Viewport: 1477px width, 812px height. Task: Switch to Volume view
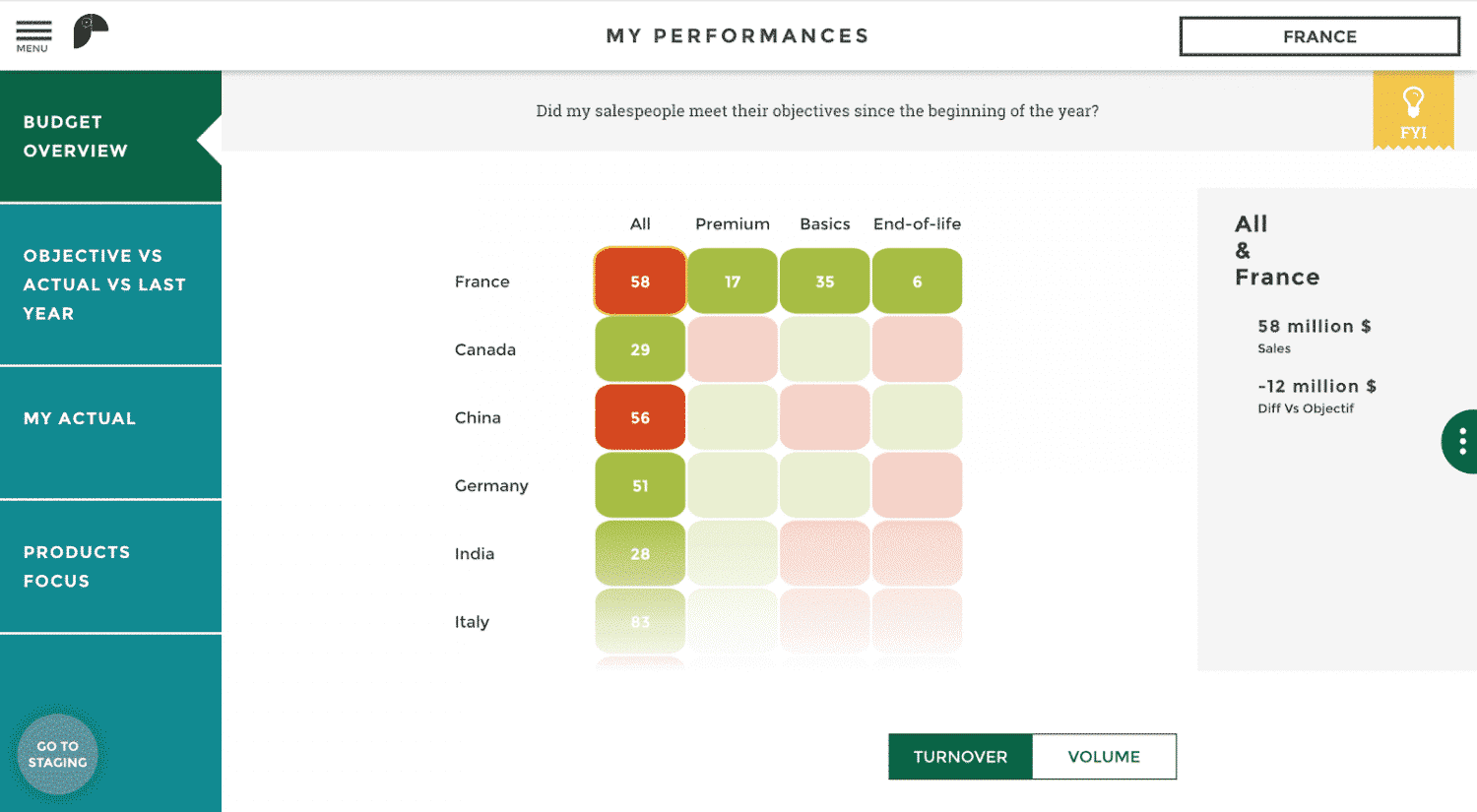pos(1104,757)
